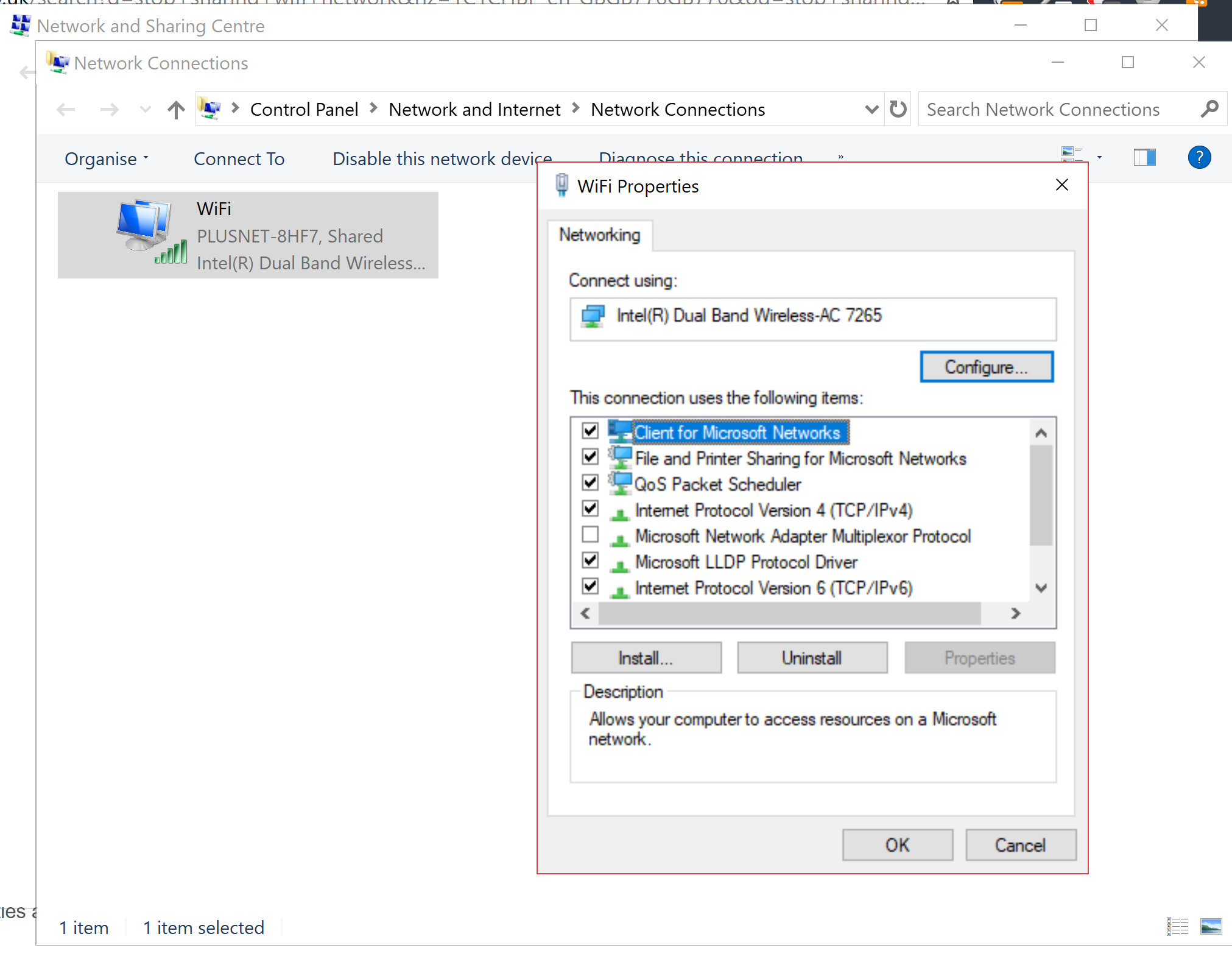Uncheck Internet Protocol Version 6 checkbox

[x=590, y=586]
